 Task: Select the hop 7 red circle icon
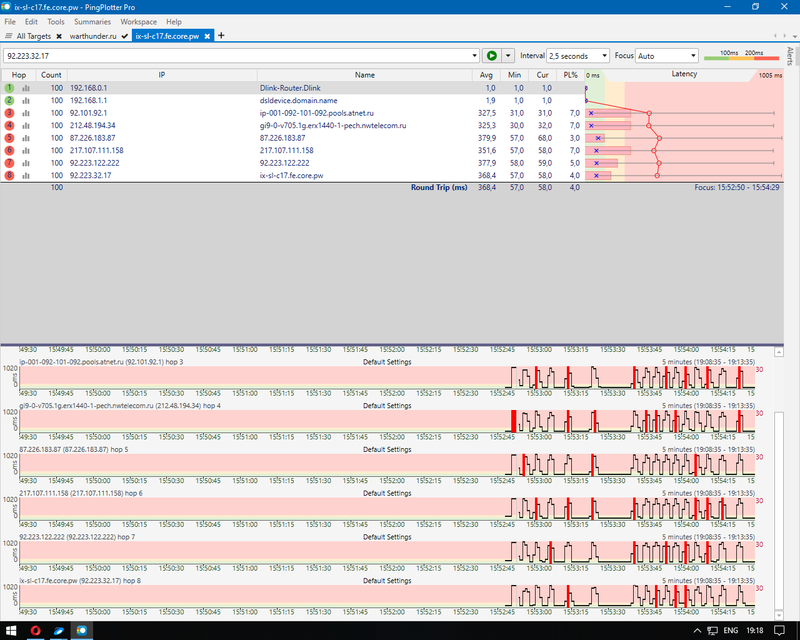tap(10, 163)
